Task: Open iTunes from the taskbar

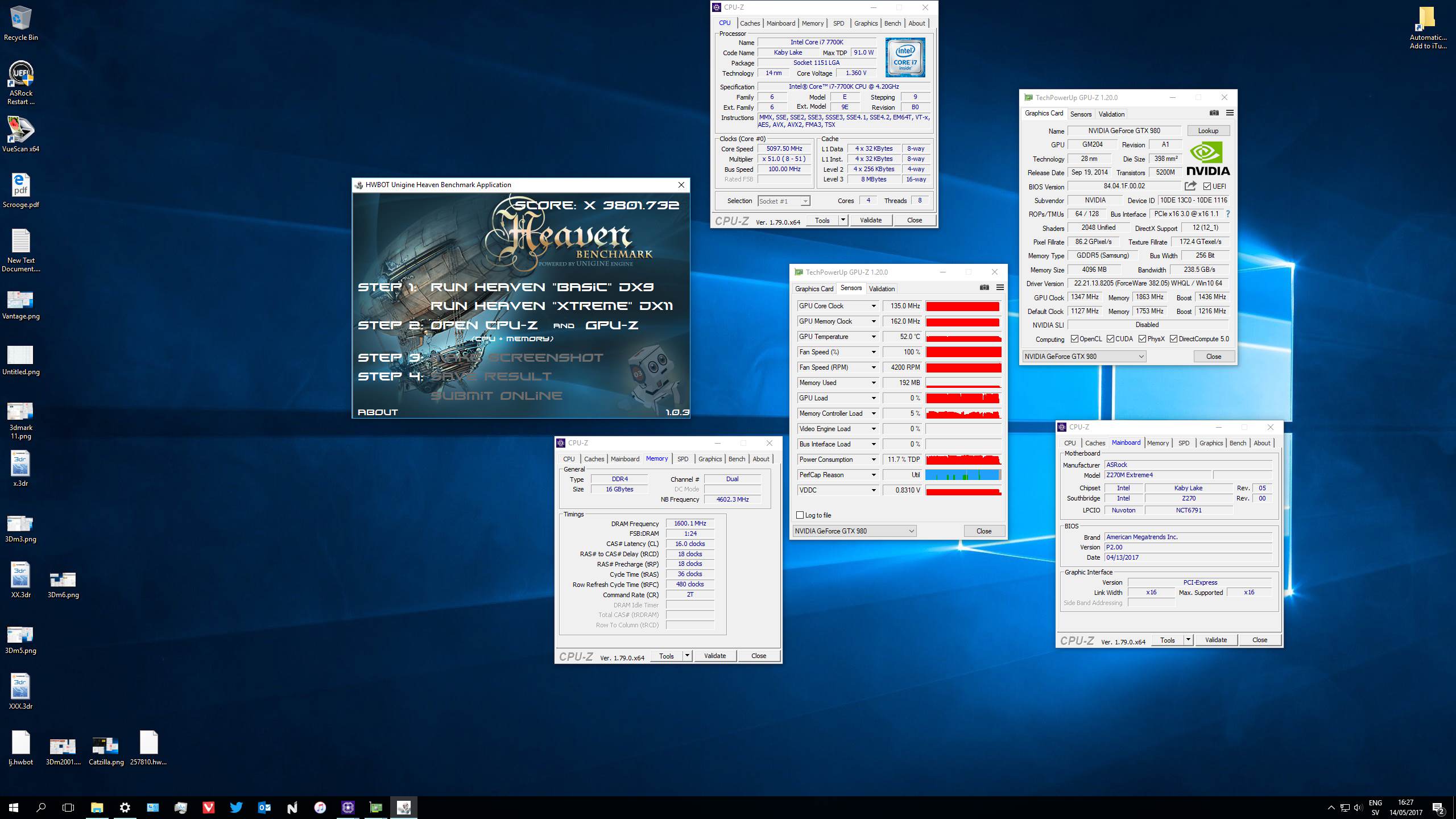Action: point(320,808)
